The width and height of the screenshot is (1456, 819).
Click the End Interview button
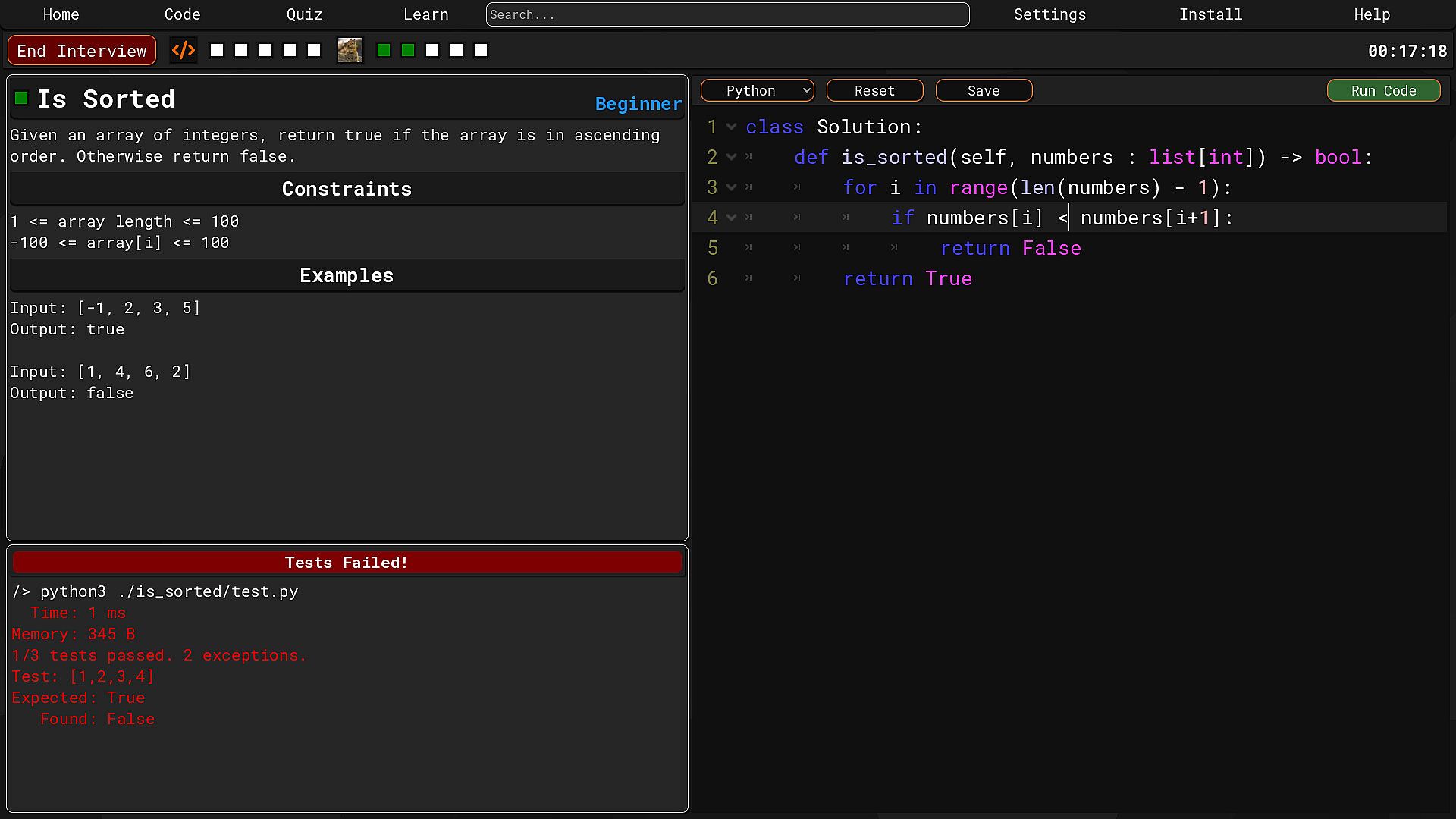[x=82, y=51]
